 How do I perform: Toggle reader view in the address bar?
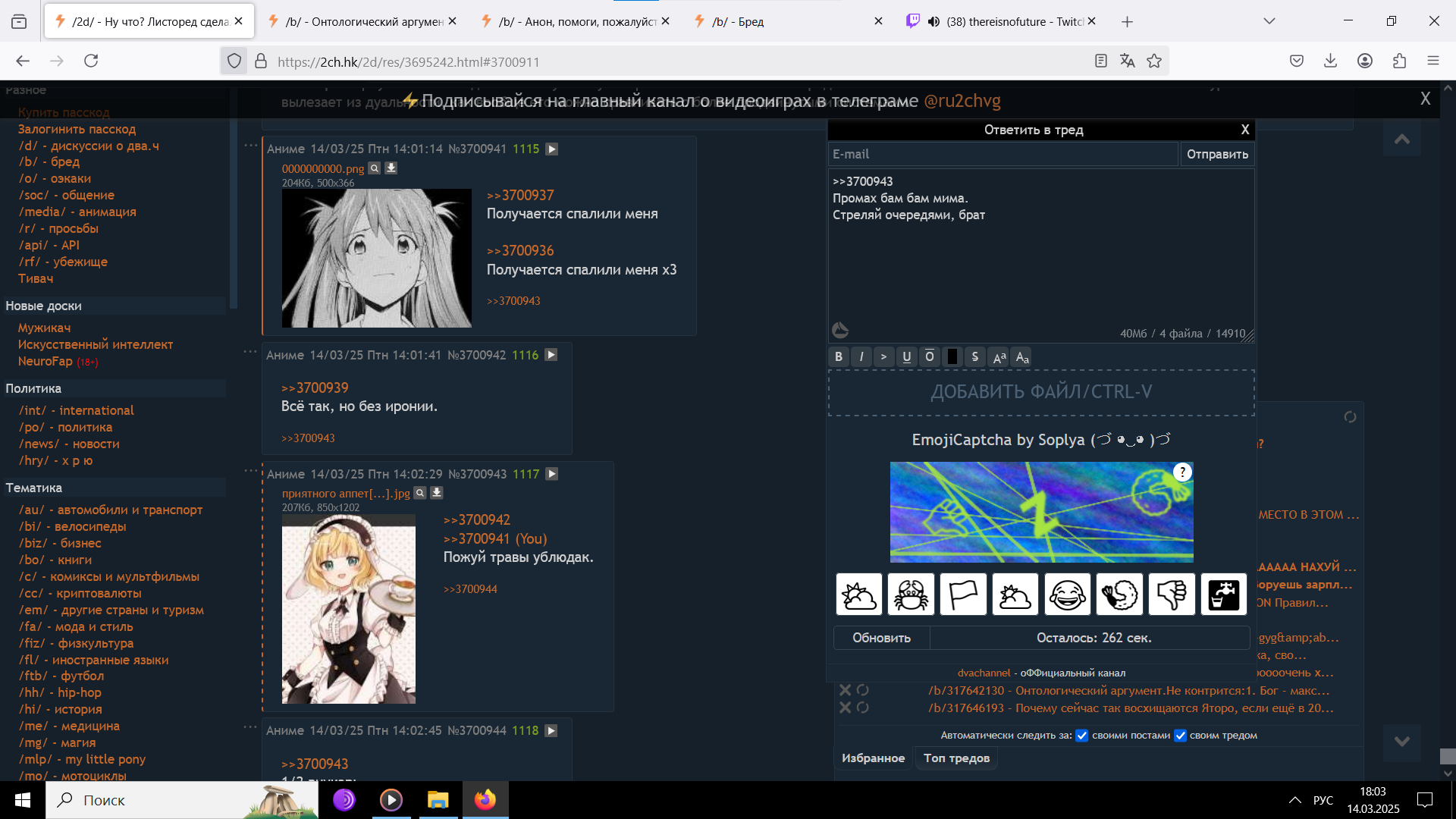1101,61
